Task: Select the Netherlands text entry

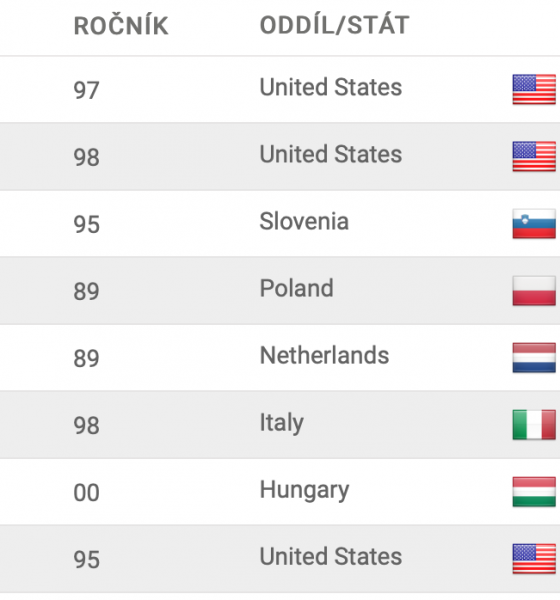Action: 324,355
